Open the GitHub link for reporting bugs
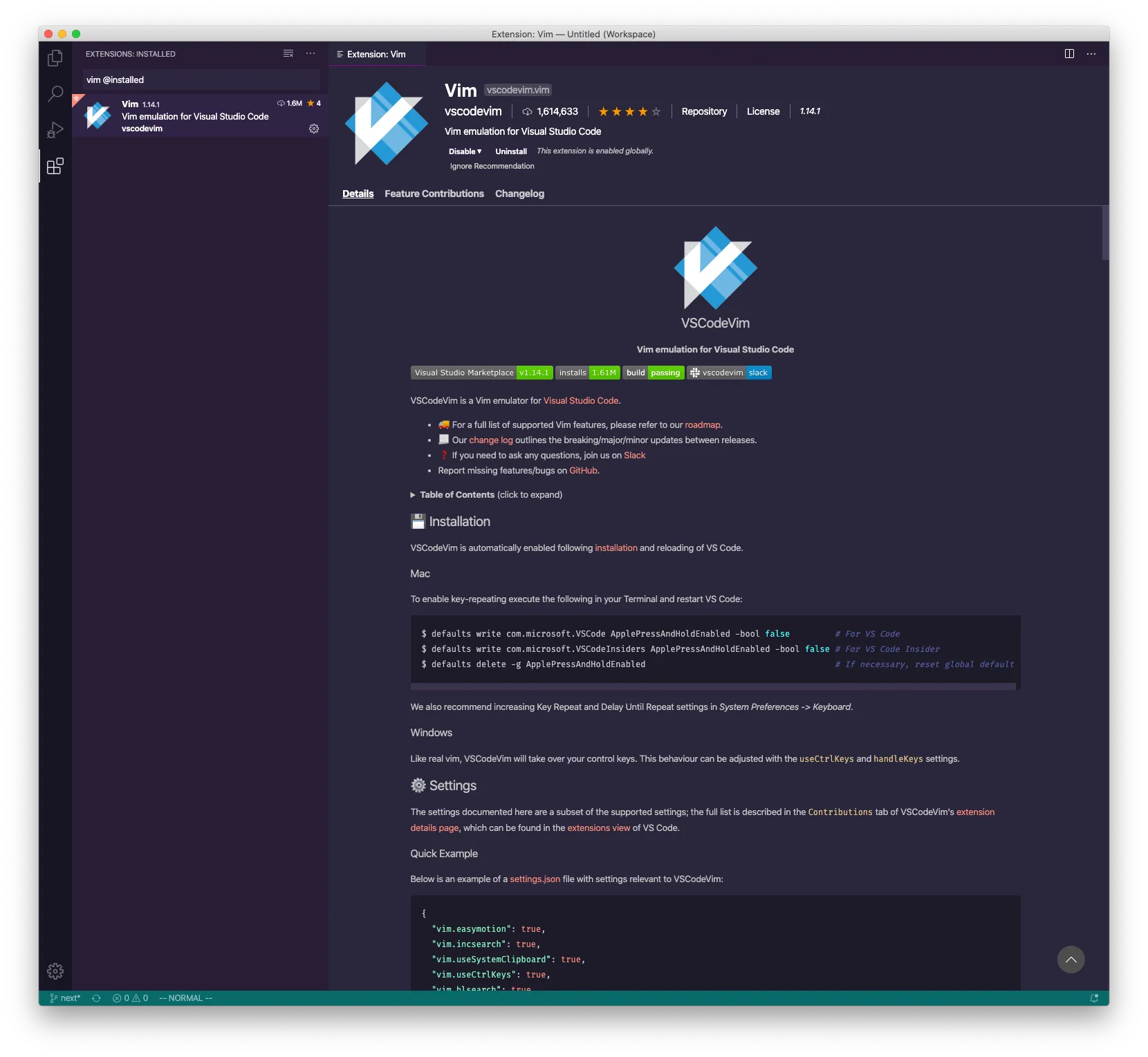1148x1057 pixels. [583, 471]
